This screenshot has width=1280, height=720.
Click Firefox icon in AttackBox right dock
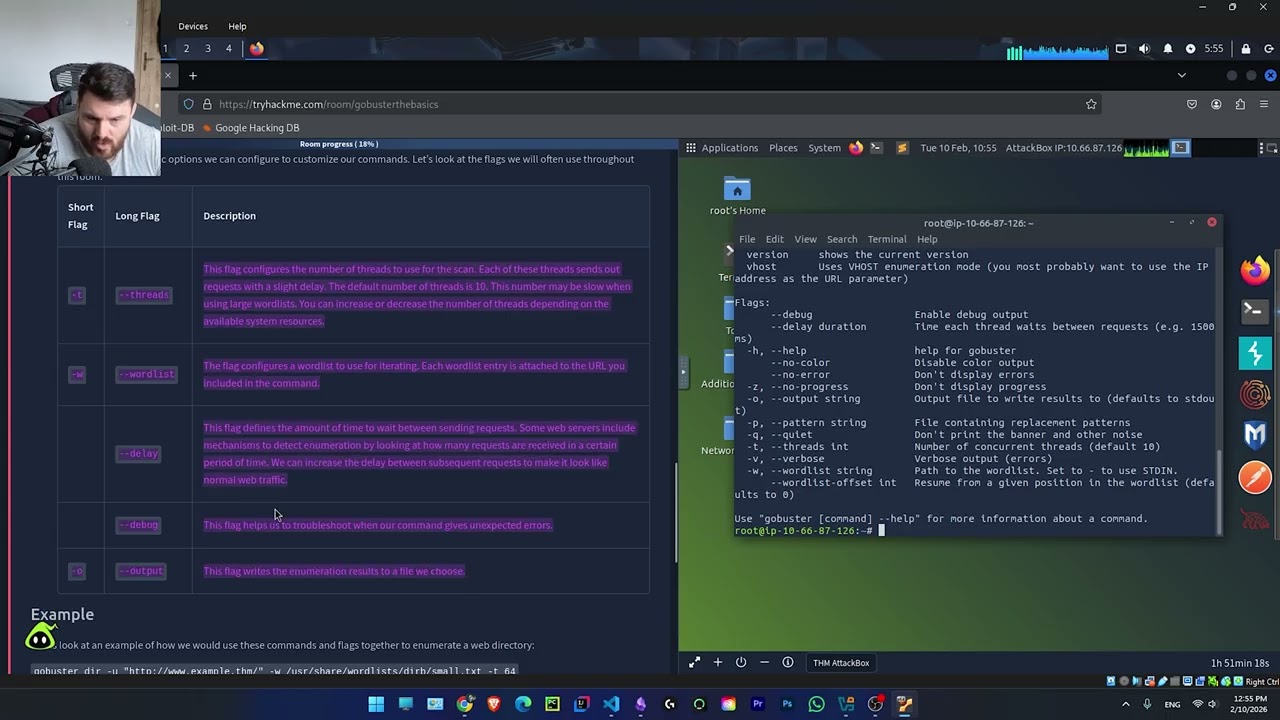[x=1255, y=270]
